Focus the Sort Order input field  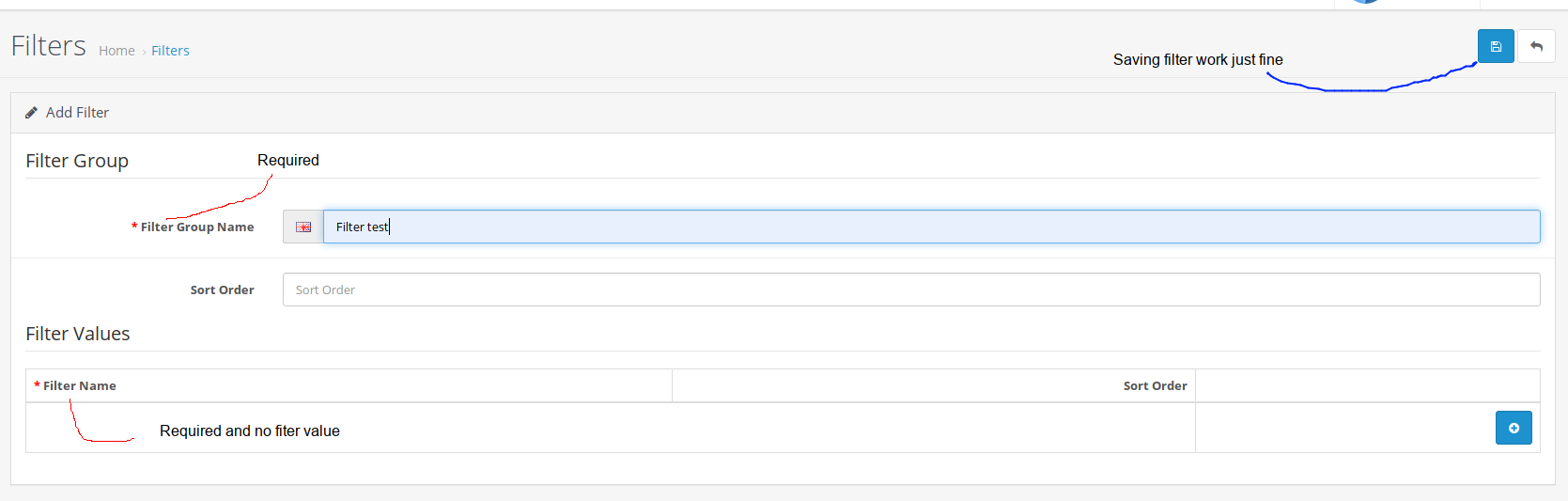tap(911, 290)
